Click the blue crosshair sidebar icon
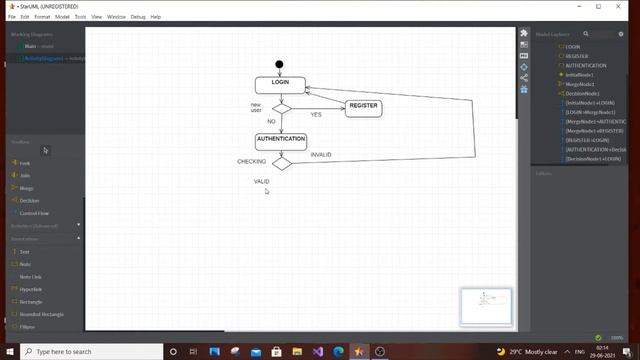Screen dimensions: 640x360 coord(524,67)
